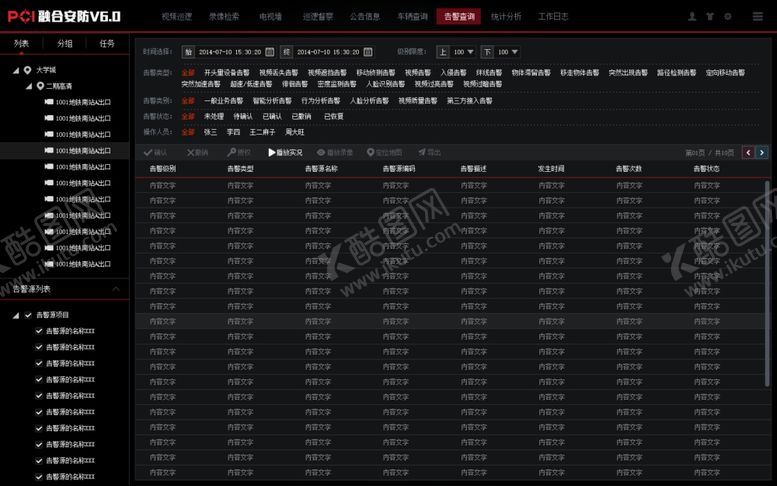
Task: Switch to the 统计分析 top menu tab
Action: coord(506,17)
